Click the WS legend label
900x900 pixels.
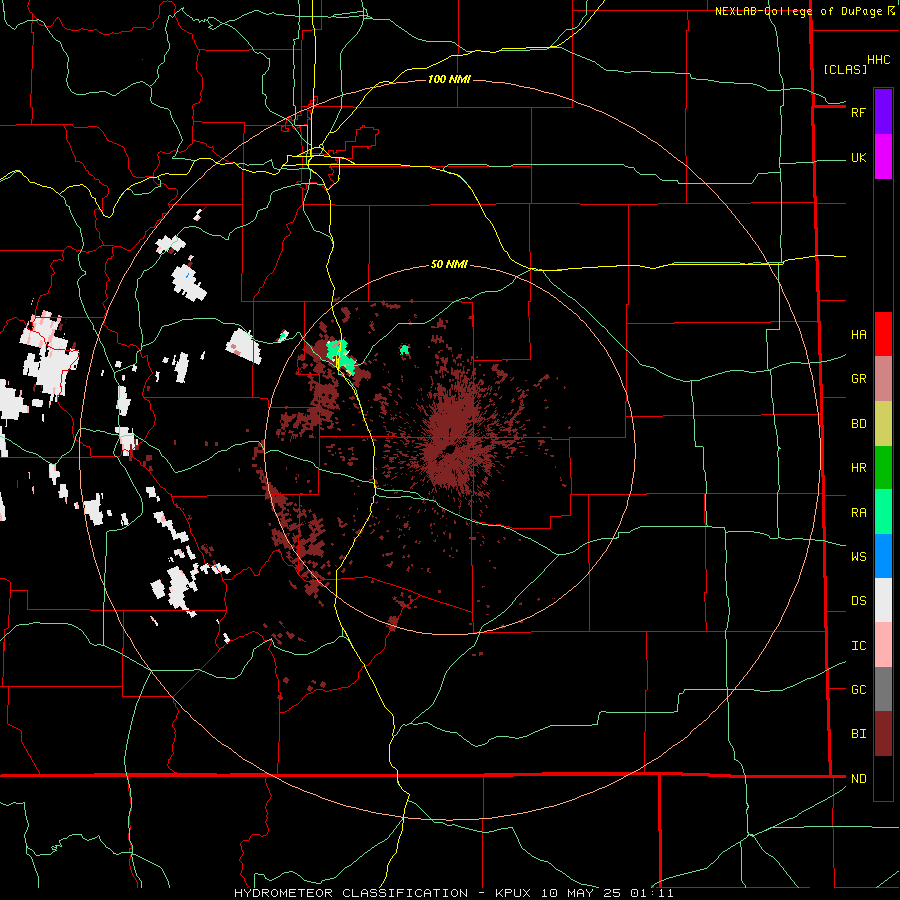[858, 557]
